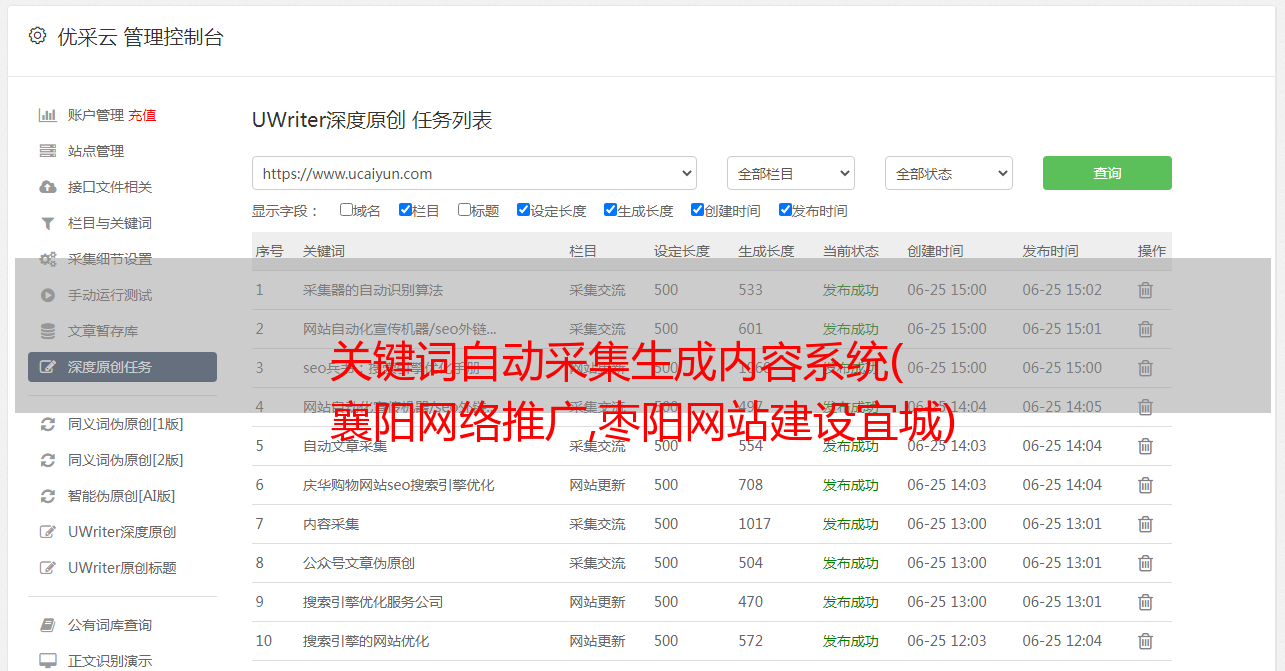Viewport: 1285px width, 671px height.
Task: Click the keyword 内容采集 in row 7
Action: (x=331, y=524)
